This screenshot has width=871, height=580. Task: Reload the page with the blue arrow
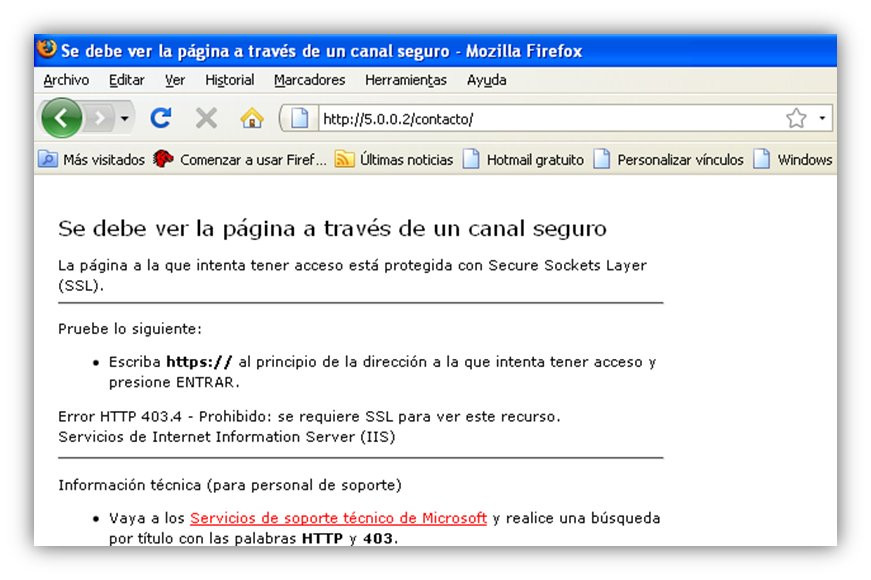click(161, 118)
